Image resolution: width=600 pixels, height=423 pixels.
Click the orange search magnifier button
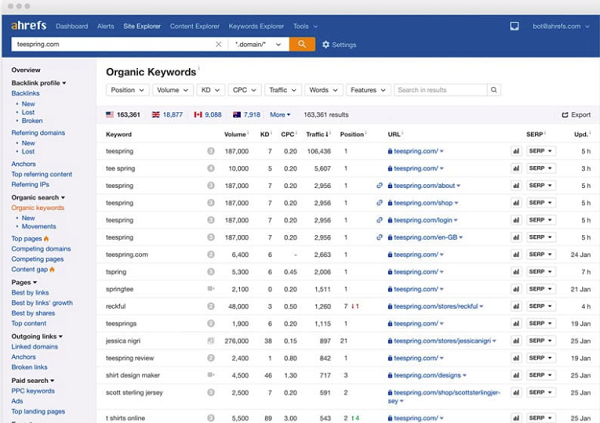point(302,44)
